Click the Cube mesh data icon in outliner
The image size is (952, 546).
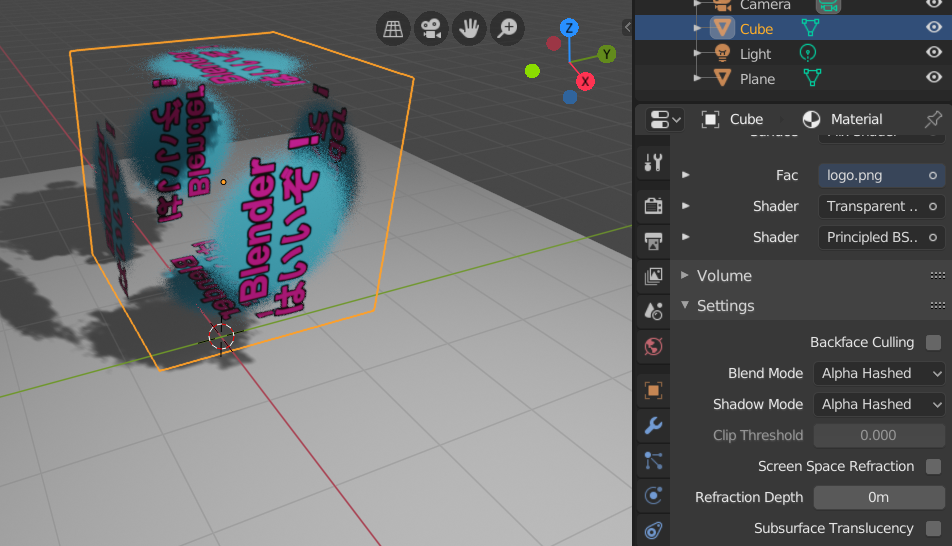click(x=811, y=28)
